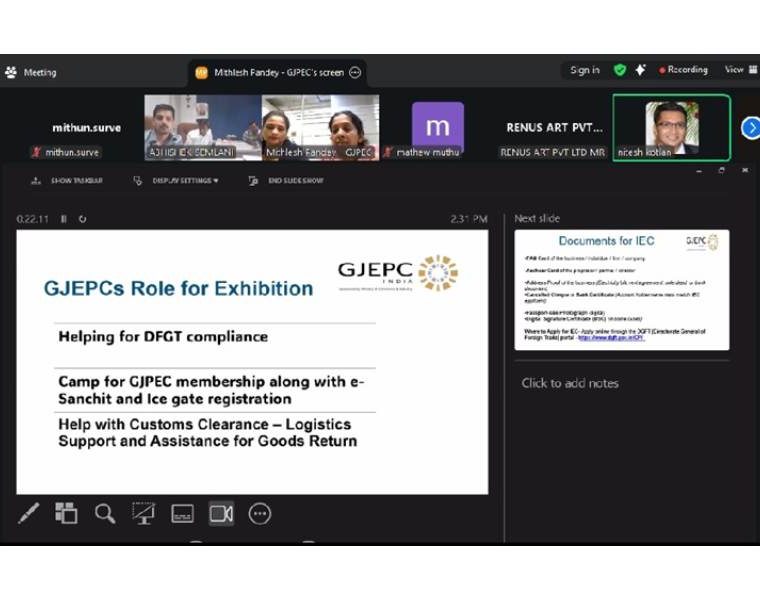Click Sign in at top bar
The width and height of the screenshot is (760, 600).
tap(585, 70)
